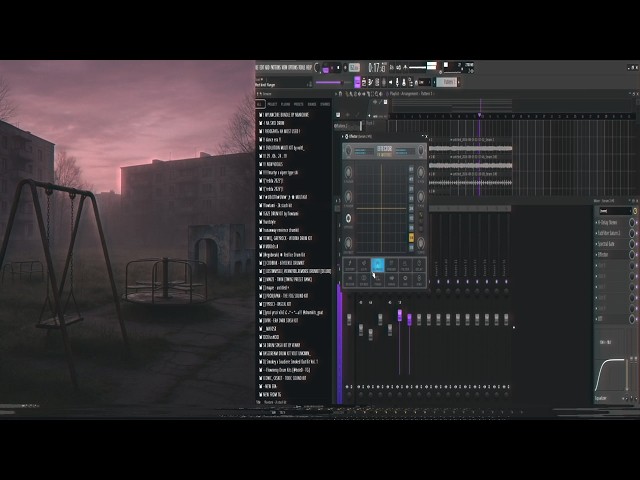Toggle the purple pattern/song mode button
This screenshot has width=640, height=480.
[x=326, y=69]
